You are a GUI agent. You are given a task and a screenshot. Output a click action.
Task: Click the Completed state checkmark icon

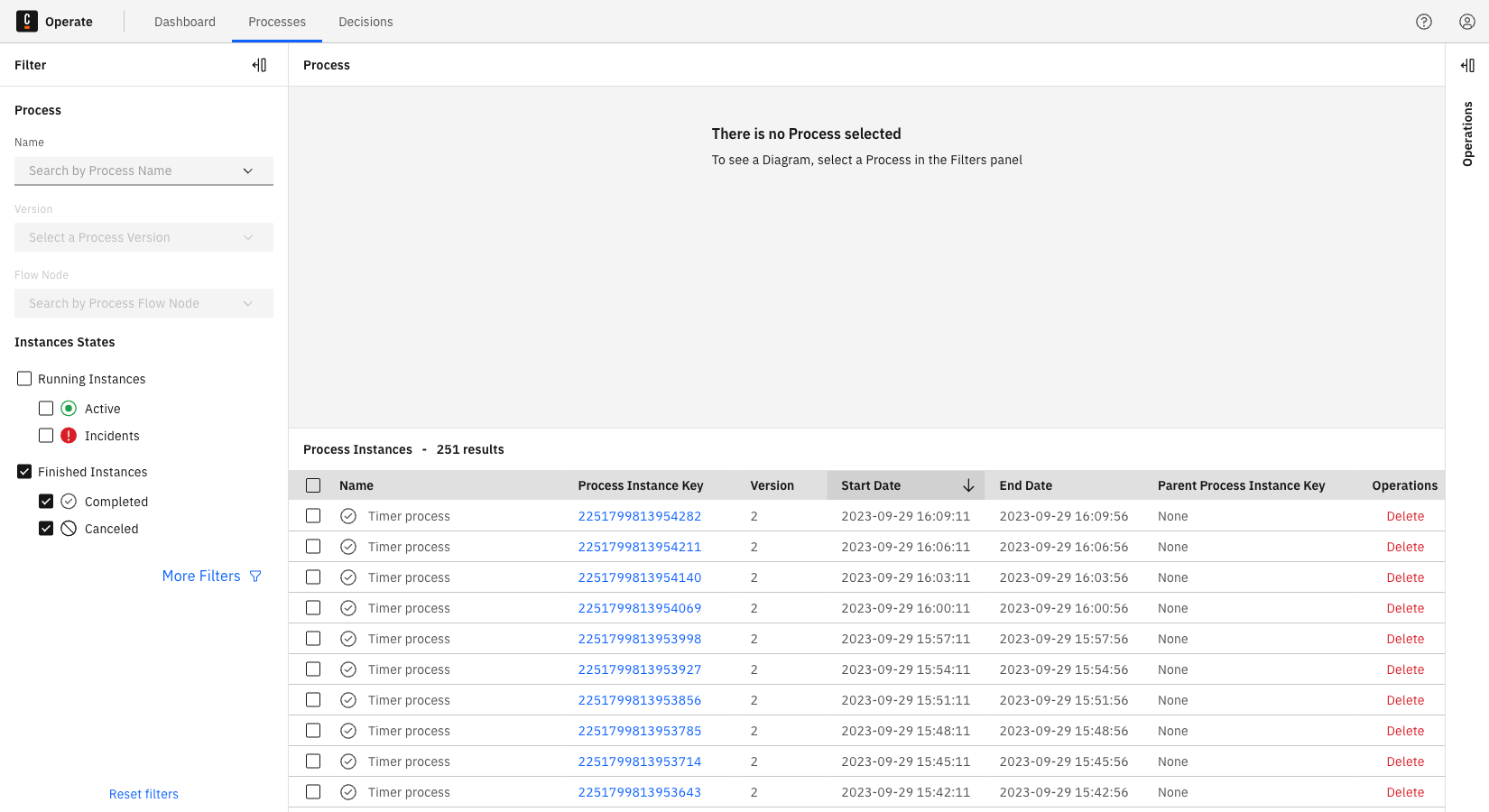[69, 502]
